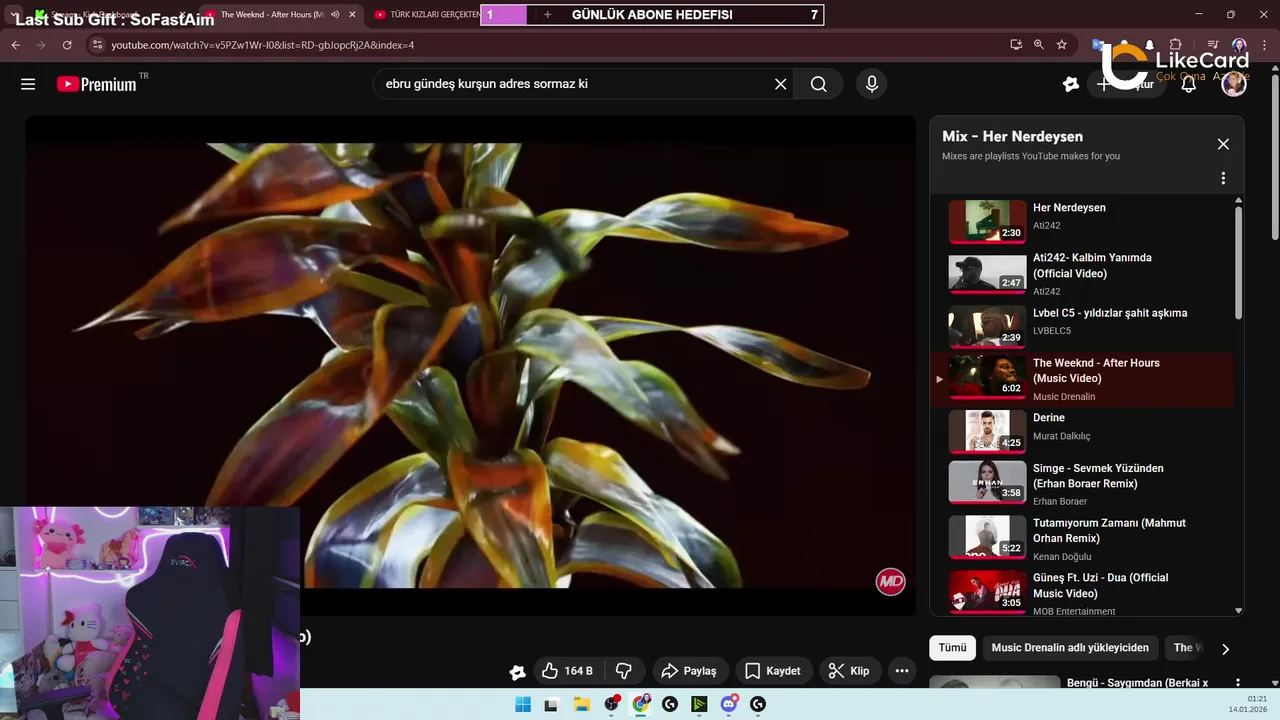Open Chrome from the taskbar

click(x=640, y=704)
